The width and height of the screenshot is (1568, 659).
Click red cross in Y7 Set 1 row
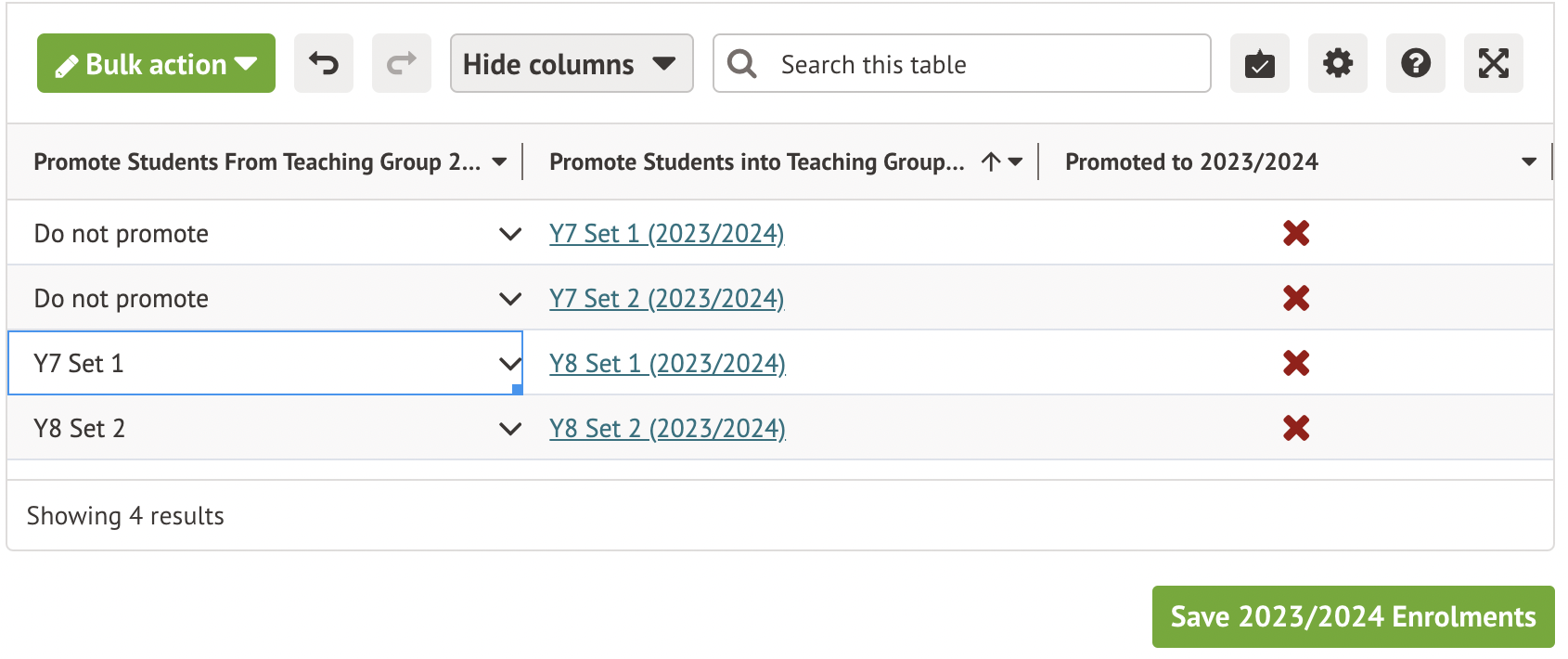coord(1296,233)
